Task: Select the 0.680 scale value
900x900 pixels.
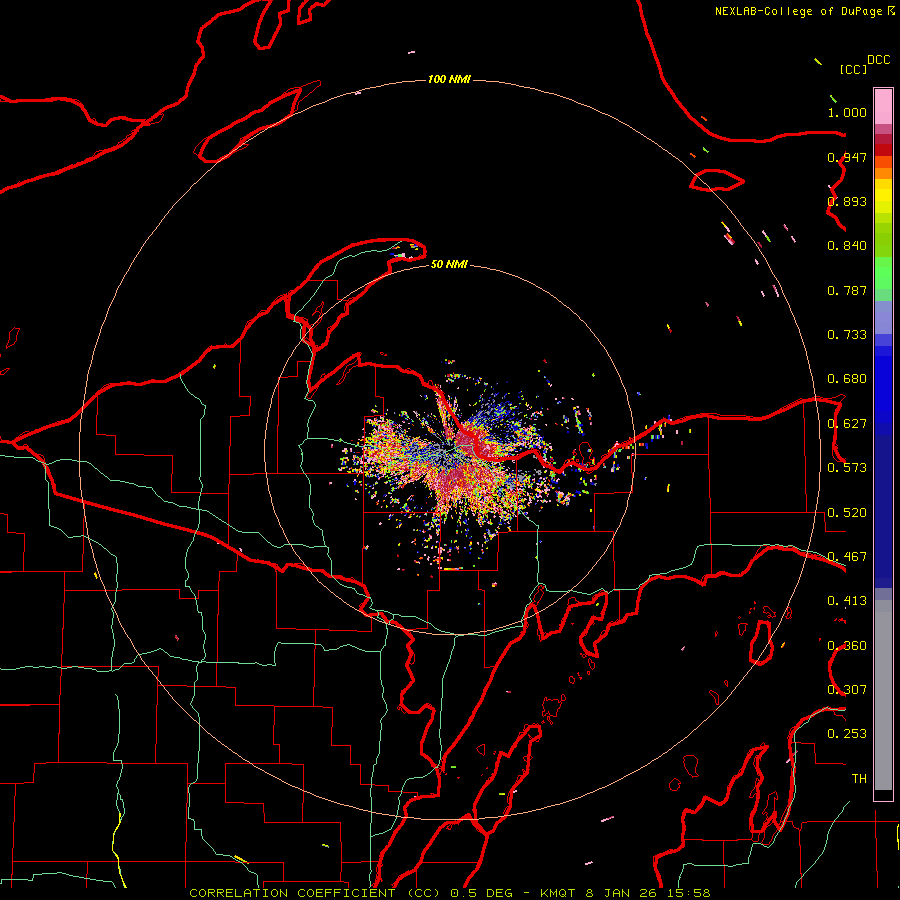Action: click(x=847, y=379)
